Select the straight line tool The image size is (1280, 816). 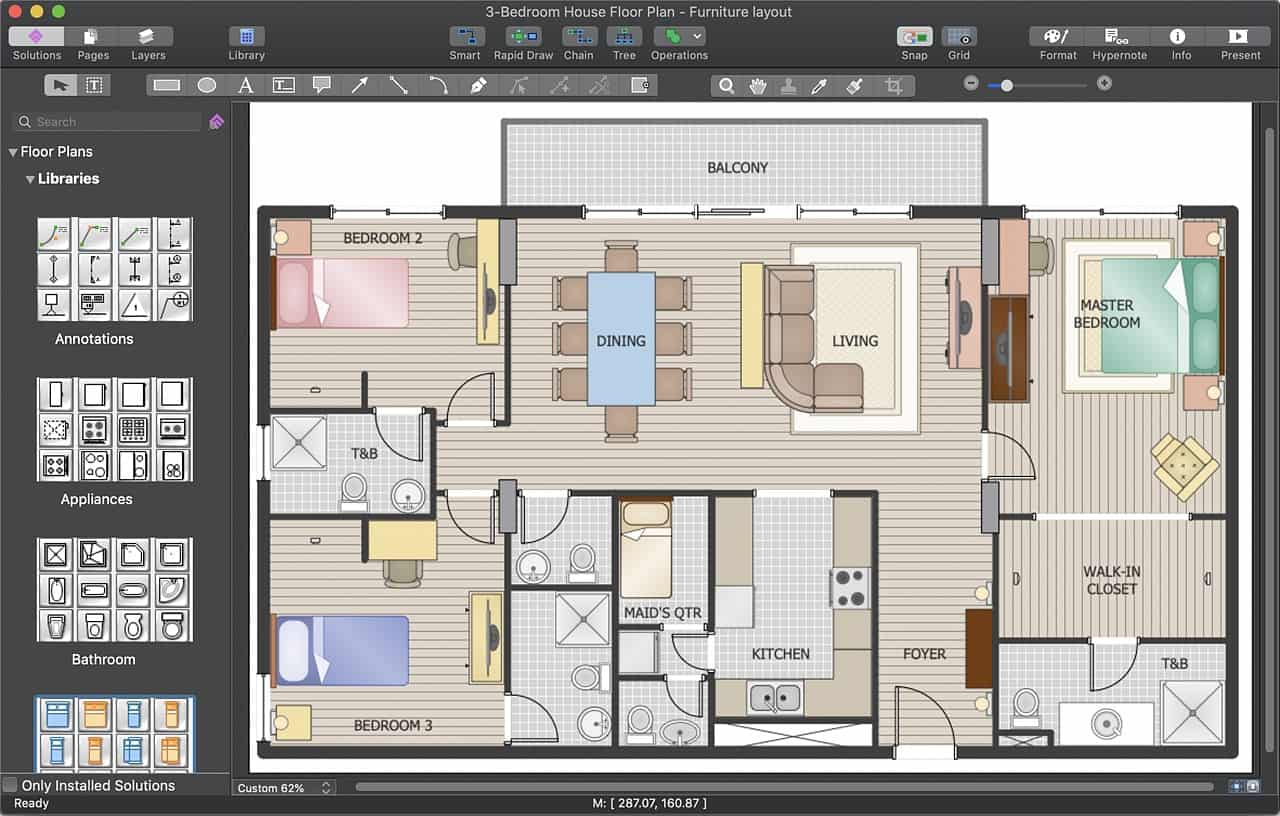[399, 86]
